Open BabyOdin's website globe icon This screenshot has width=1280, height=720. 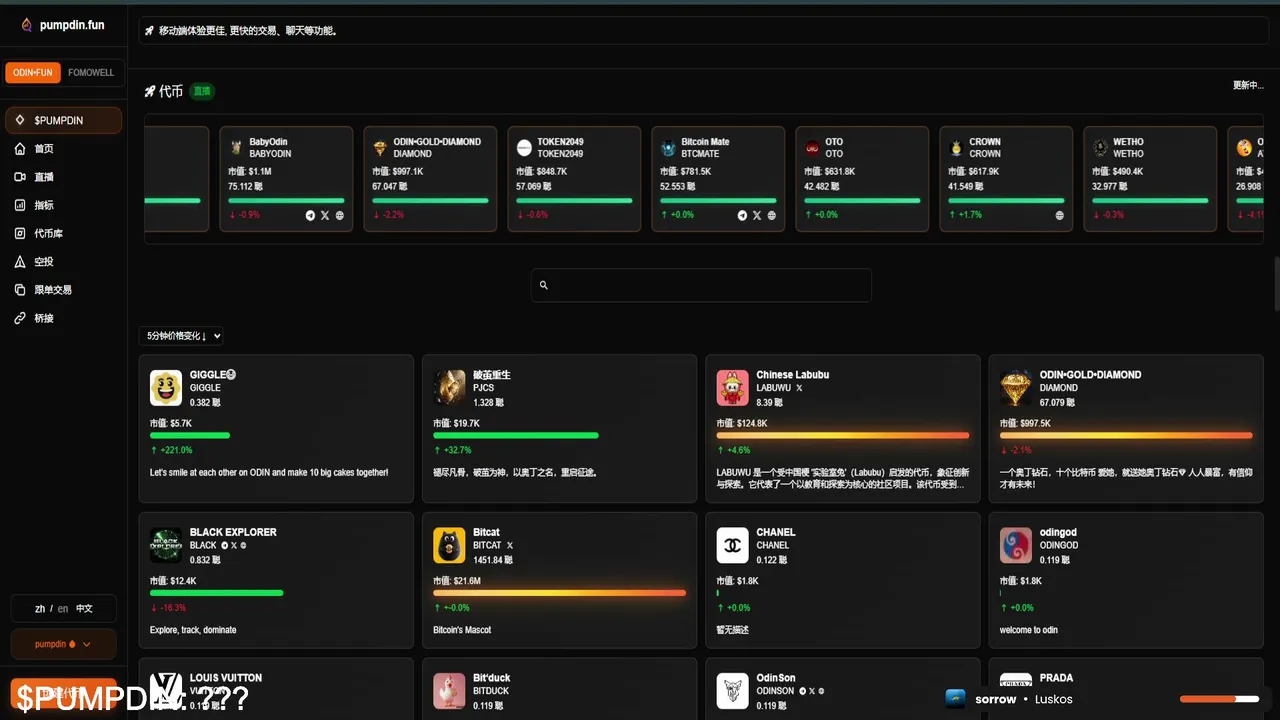339,215
